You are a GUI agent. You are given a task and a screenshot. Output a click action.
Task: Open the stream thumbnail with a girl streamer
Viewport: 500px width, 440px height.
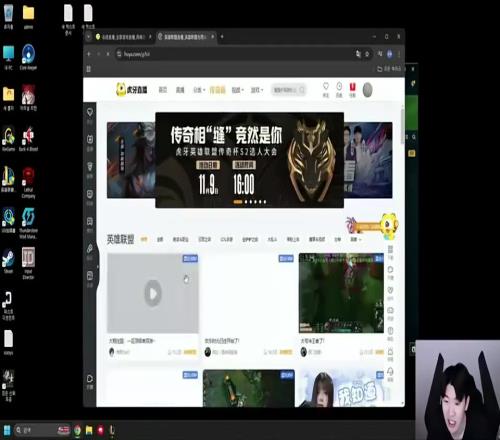(x=341, y=388)
